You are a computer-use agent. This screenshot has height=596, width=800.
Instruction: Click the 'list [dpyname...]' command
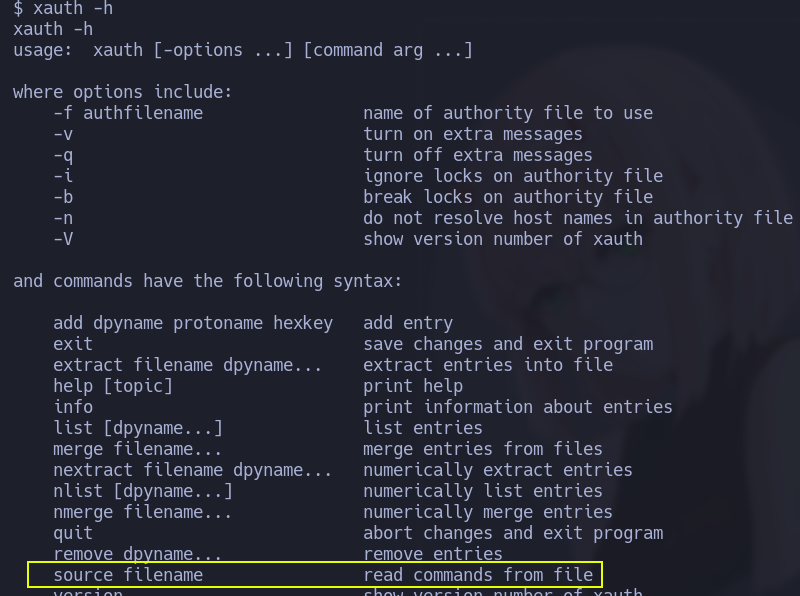[138, 428]
